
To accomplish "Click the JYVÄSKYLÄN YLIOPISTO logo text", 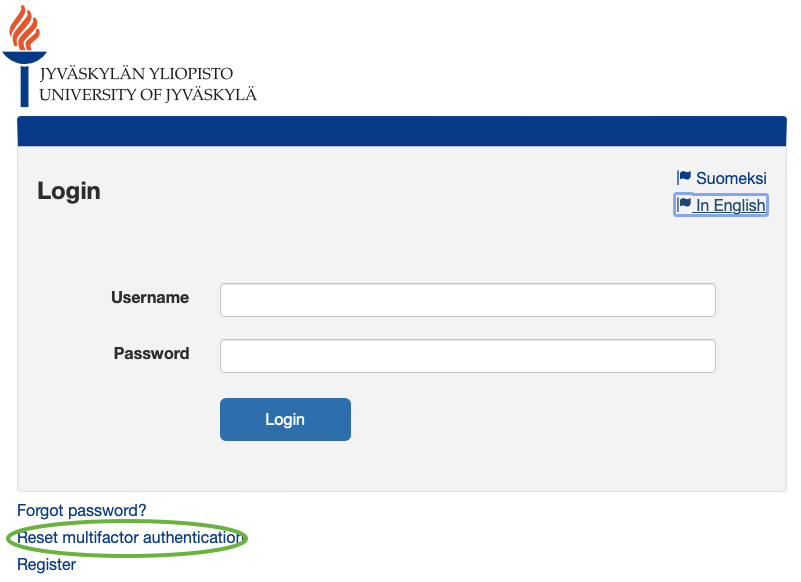I will click(136, 74).
